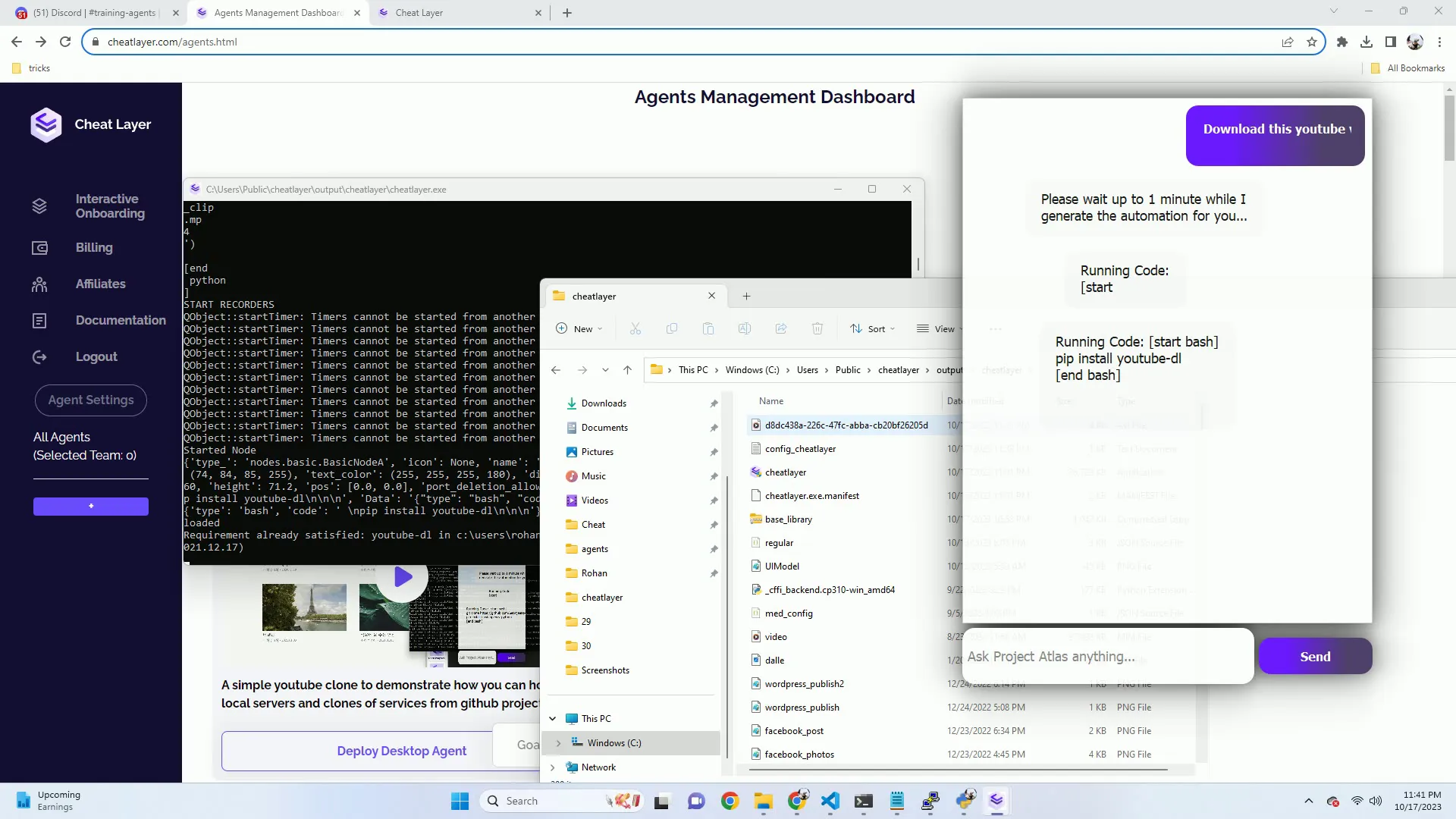Toggle the Rohan folder selection
This screenshot has width=1456, height=819.
click(594, 572)
